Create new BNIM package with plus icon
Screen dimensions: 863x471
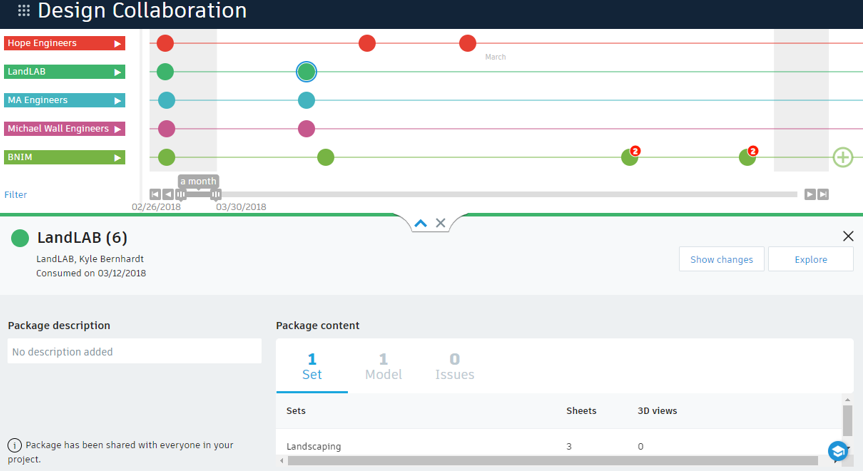843,157
